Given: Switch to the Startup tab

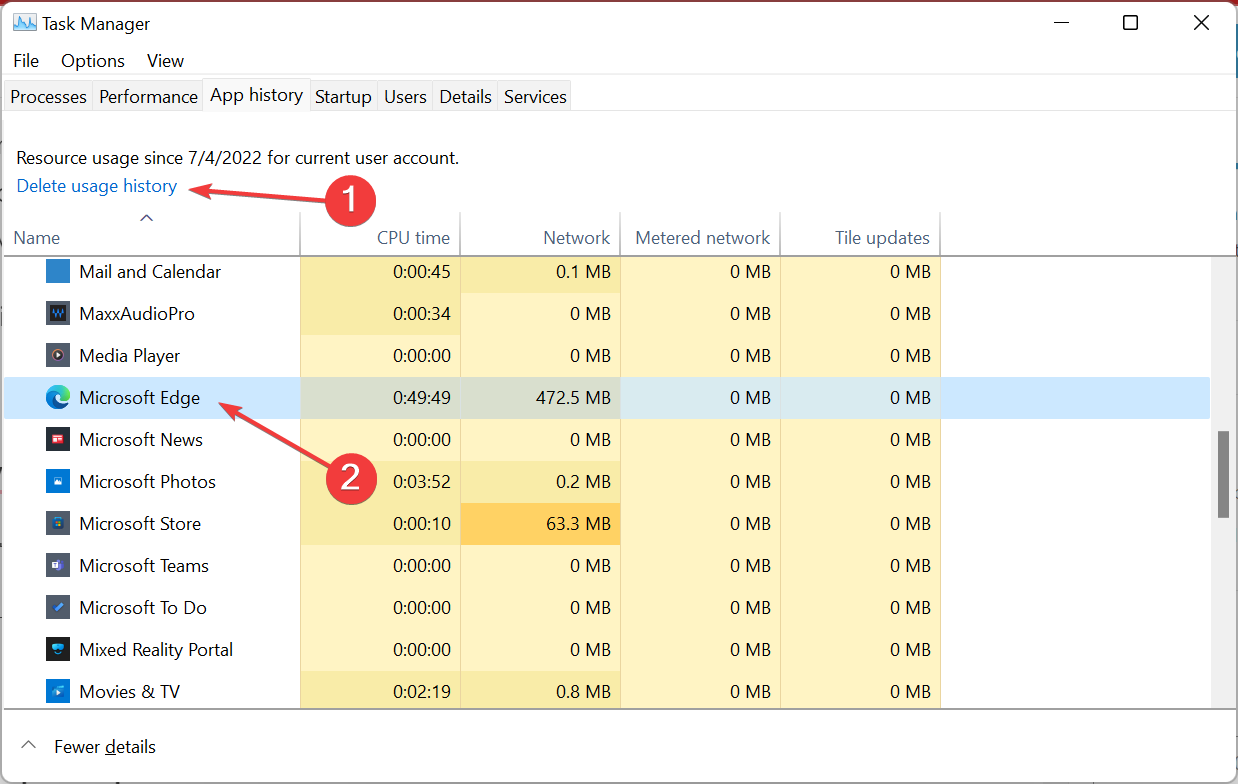Looking at the screenshot, I should 343,97.
